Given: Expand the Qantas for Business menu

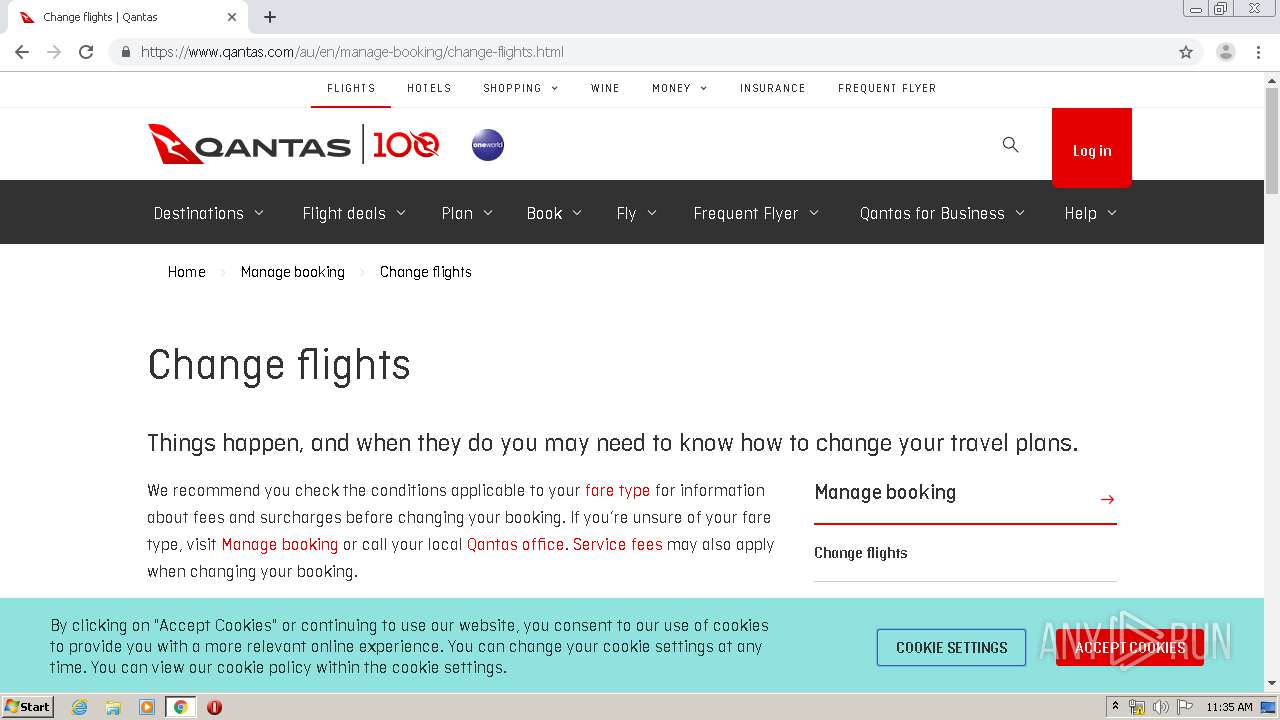Looking at the screenshot, I should pyautogui.click(x=942, y=213).
